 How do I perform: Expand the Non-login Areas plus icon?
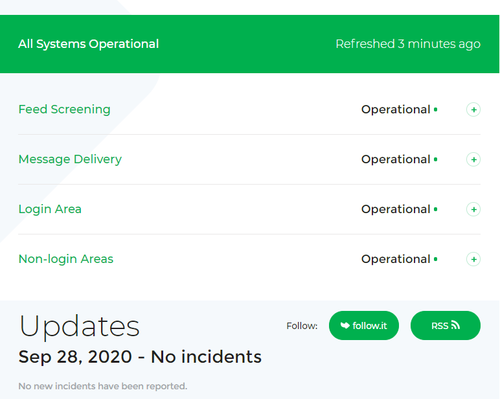473,259
